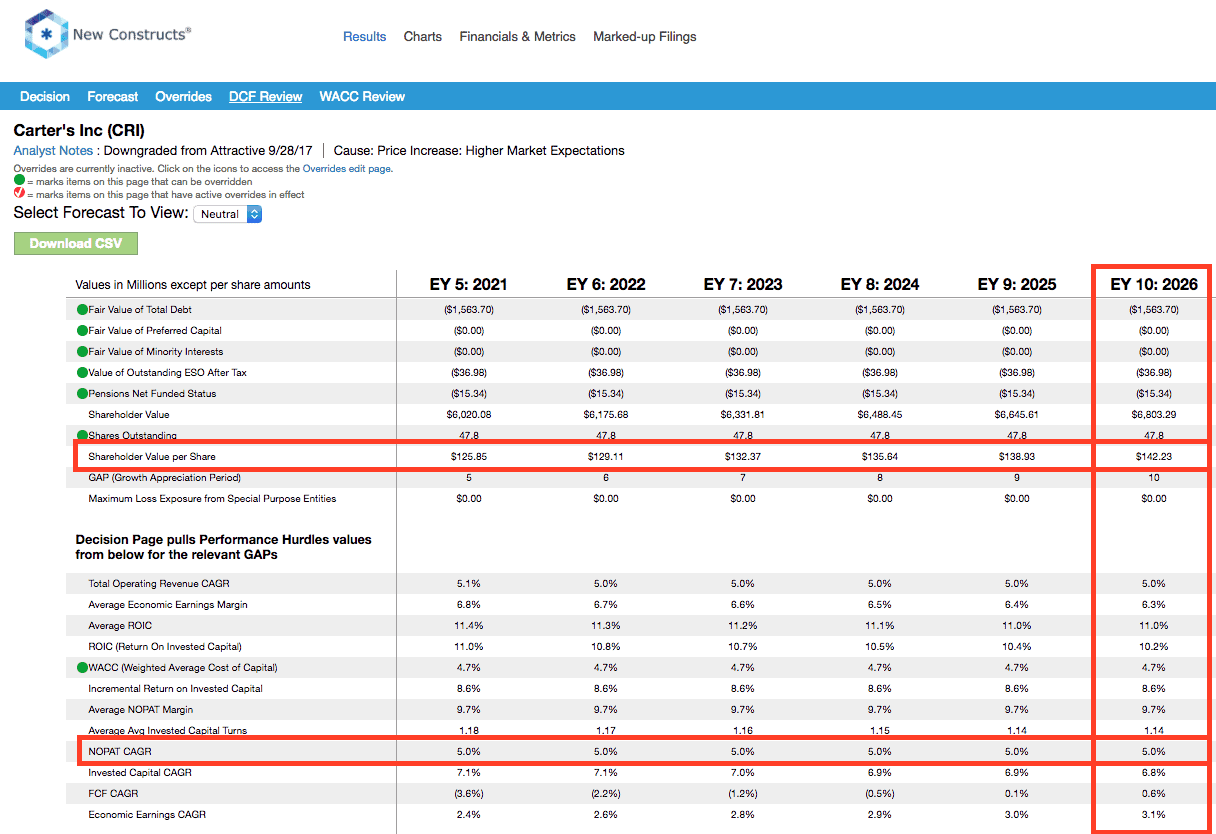Click the 11.4% Average ROIC value for 2021
The height and width of the screenshot is (834, 1216).
coord(468,626)
